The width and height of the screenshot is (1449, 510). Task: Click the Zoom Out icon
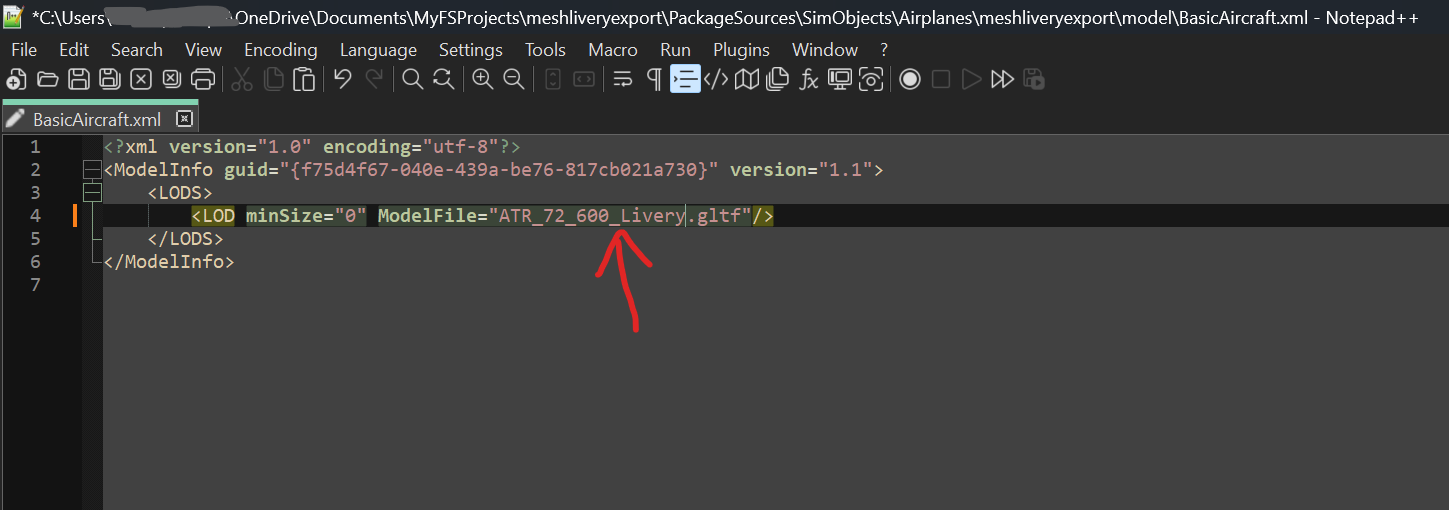514,80
